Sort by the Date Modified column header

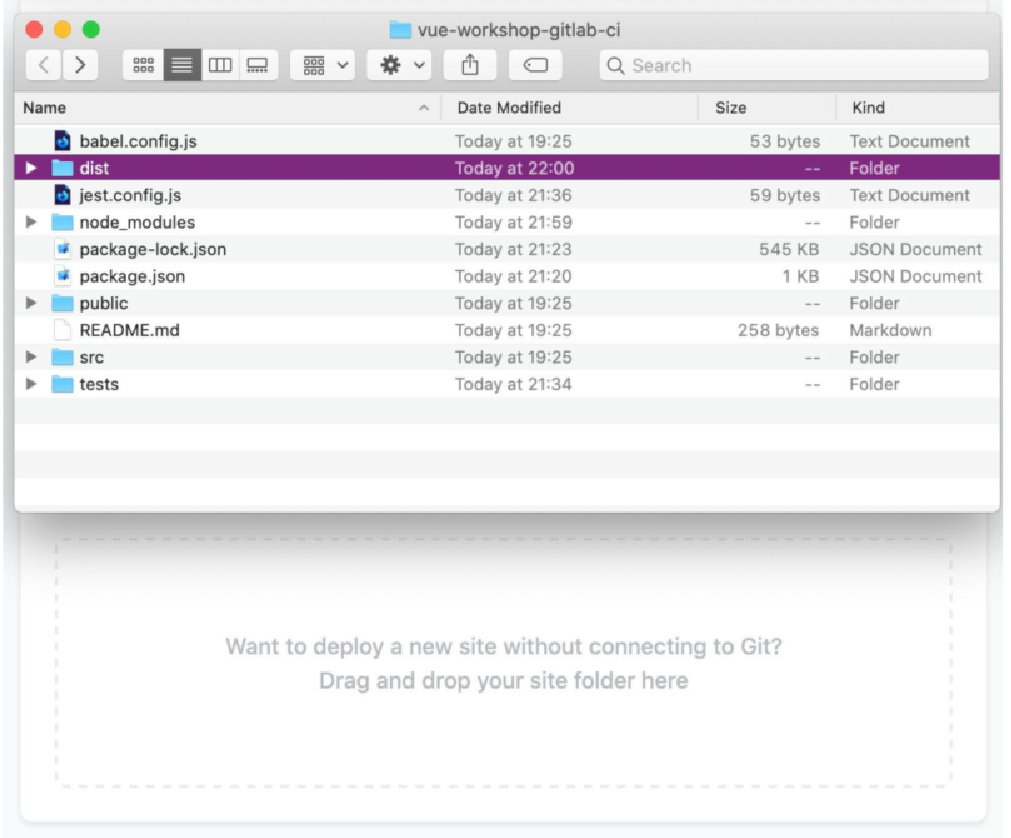pyautogui.click(x=570, y=108)
